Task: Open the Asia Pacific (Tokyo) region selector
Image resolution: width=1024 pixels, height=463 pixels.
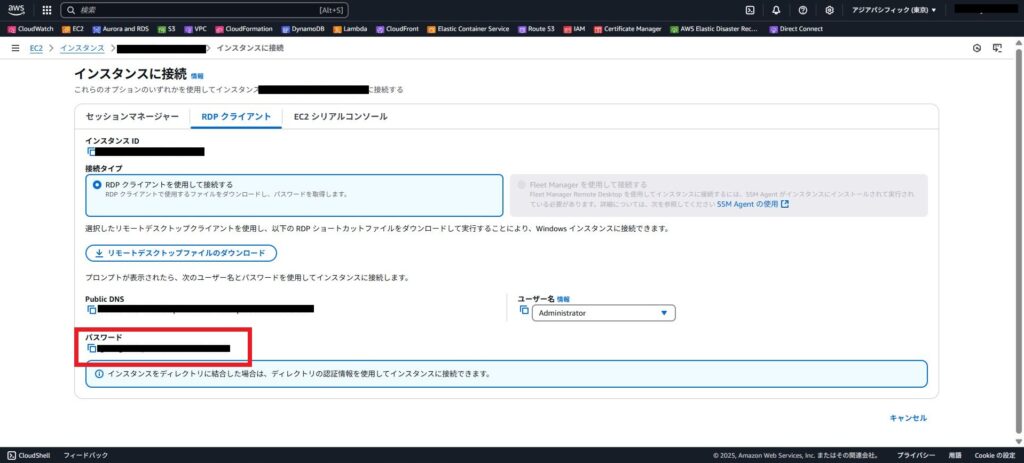Action: click(x=891, y=10)
